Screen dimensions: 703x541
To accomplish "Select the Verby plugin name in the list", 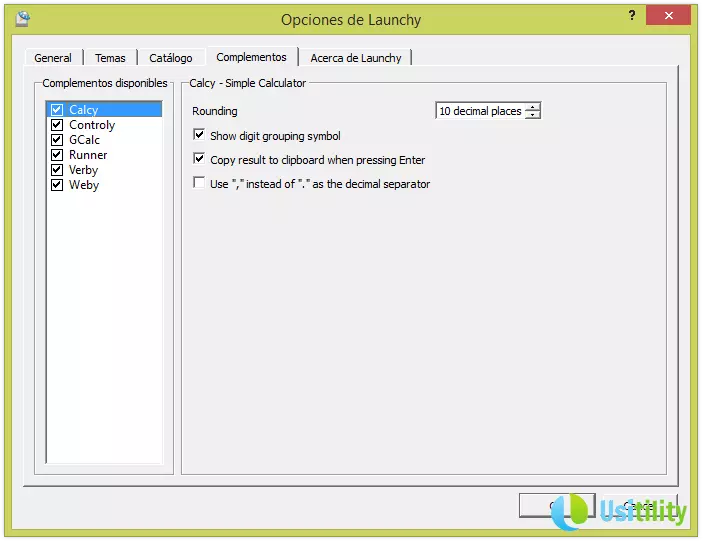I will coord(84,170).
